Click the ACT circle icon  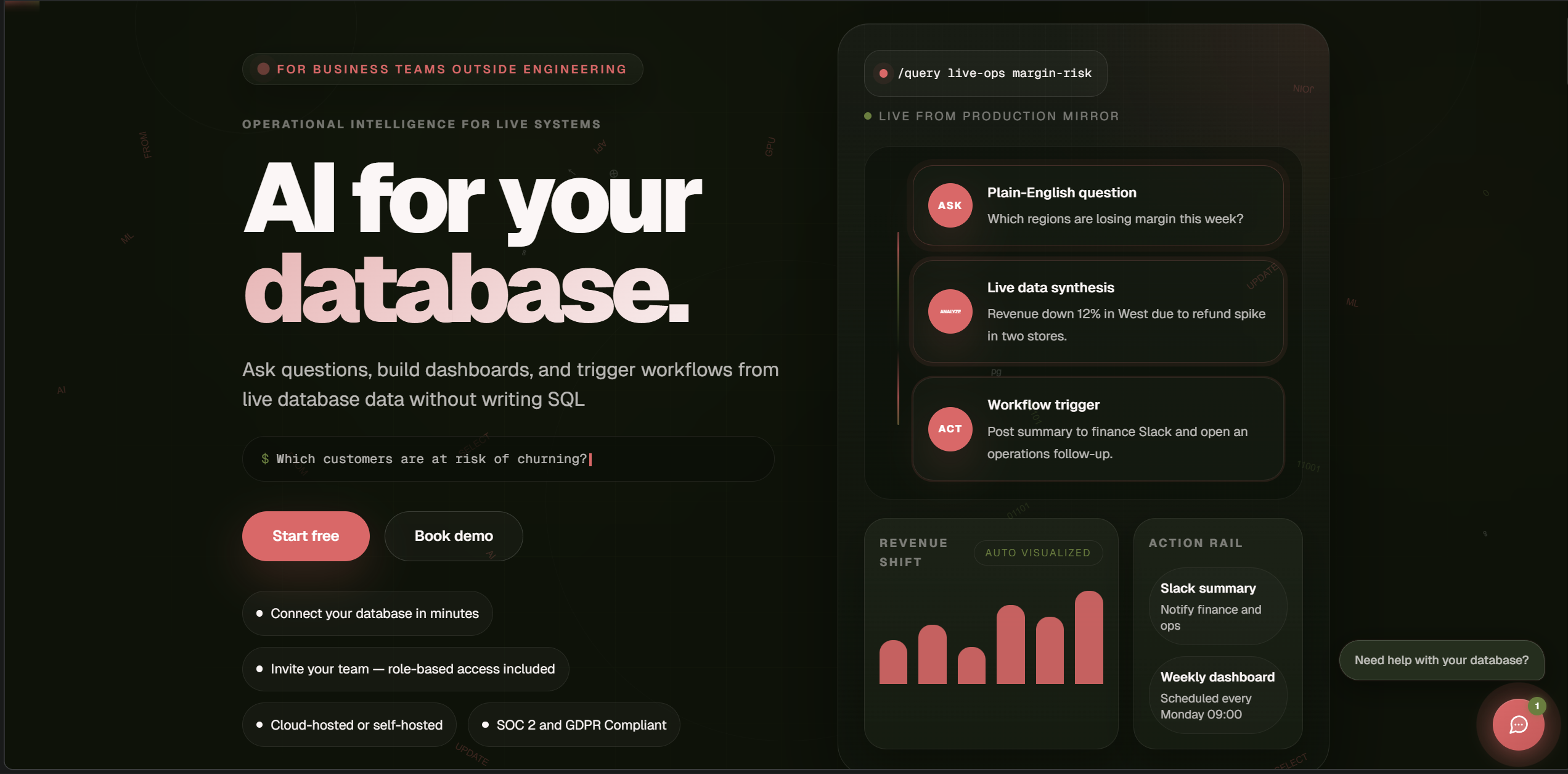(x=950, y=429)
